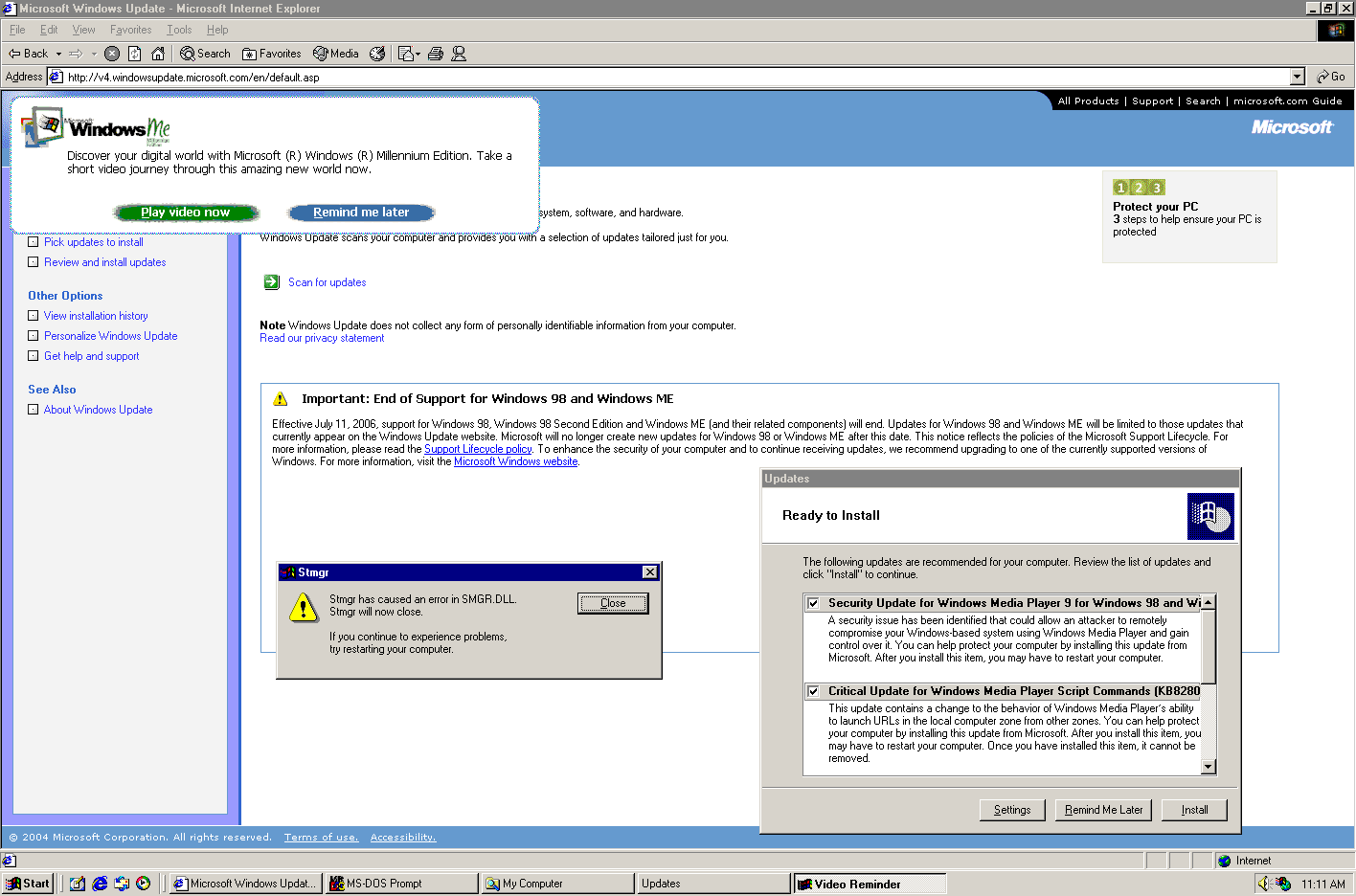Close the Stmgr error dialog with Close button
Image resolution: width=1356 pixels, height=896 pixels.
[613, 603]
